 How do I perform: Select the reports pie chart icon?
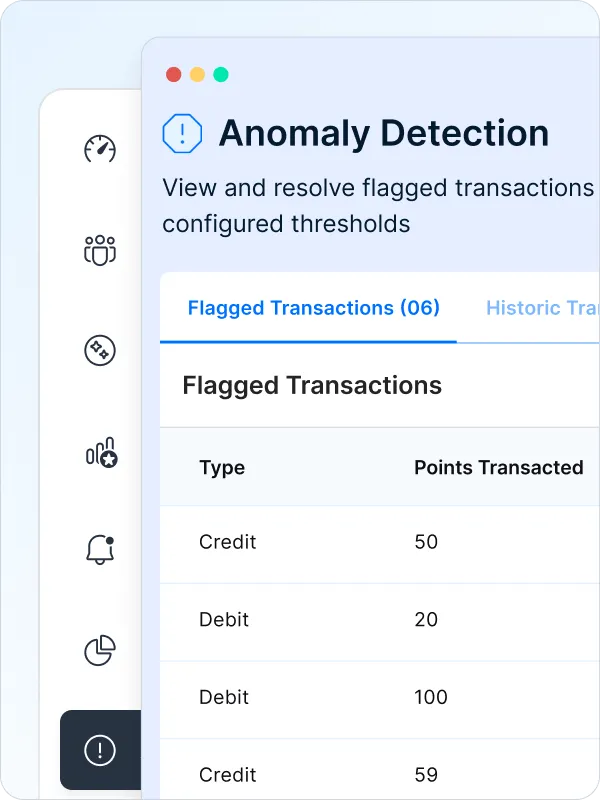point(100,650)
